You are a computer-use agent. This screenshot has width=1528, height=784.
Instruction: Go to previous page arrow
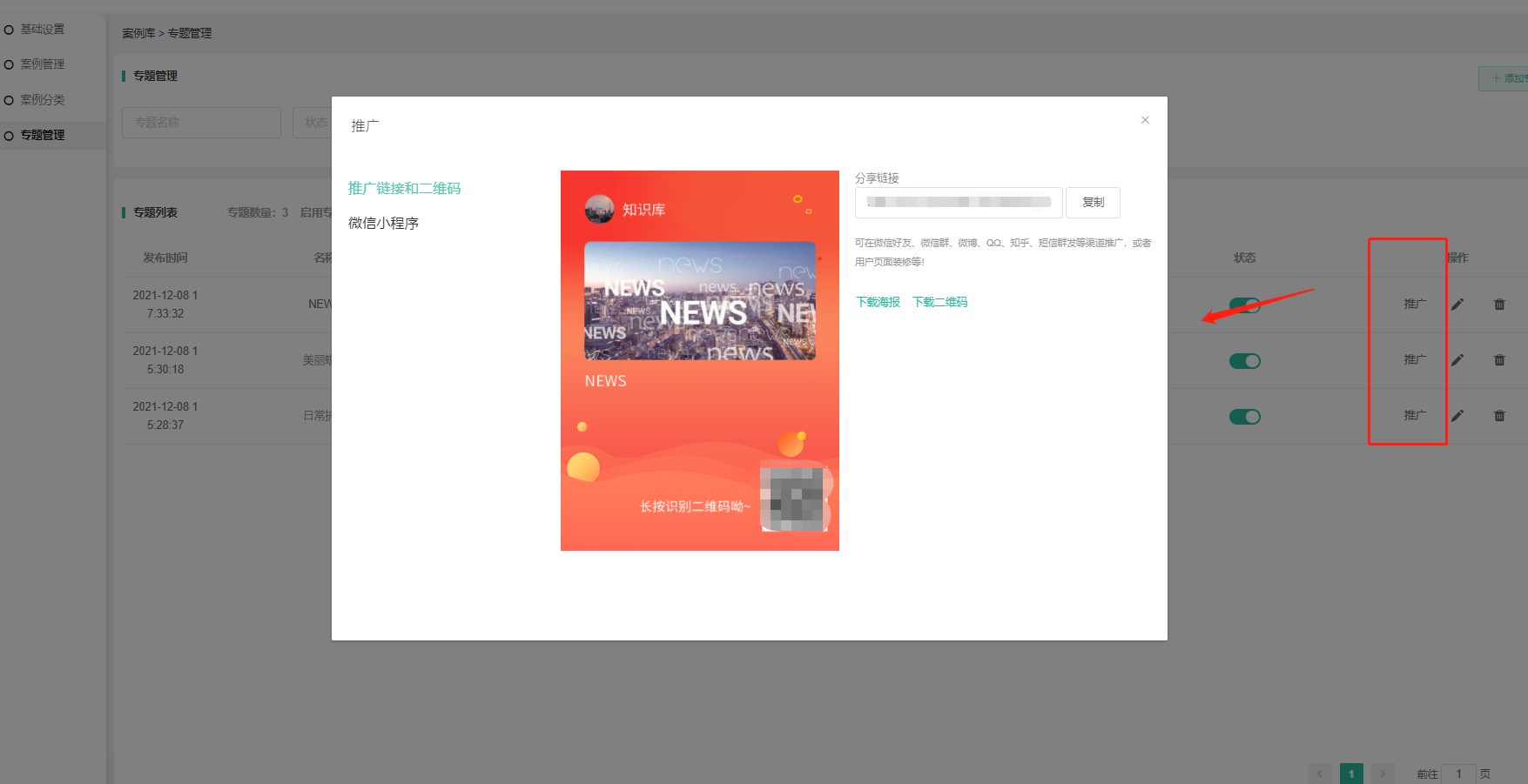(1320, 774)
